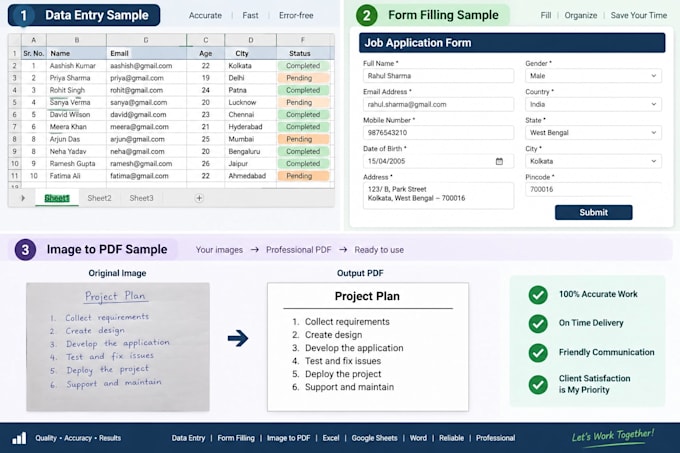Select the cell priya@gmail.com
This screenshot has height=453, width=680.
click(x=147, y=78)
